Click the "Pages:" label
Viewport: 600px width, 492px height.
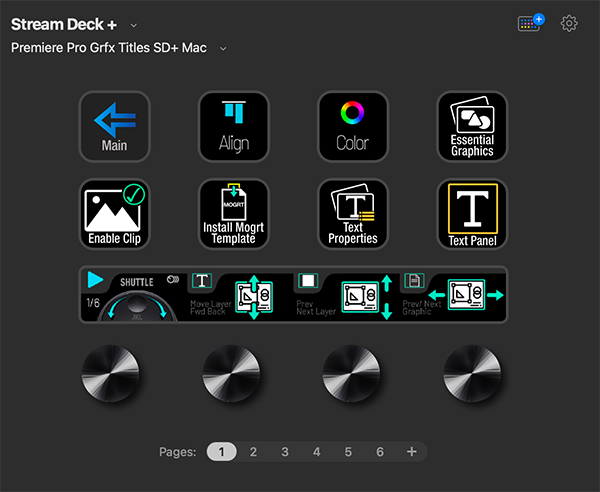pyautogui.click(x=178, y=452)
